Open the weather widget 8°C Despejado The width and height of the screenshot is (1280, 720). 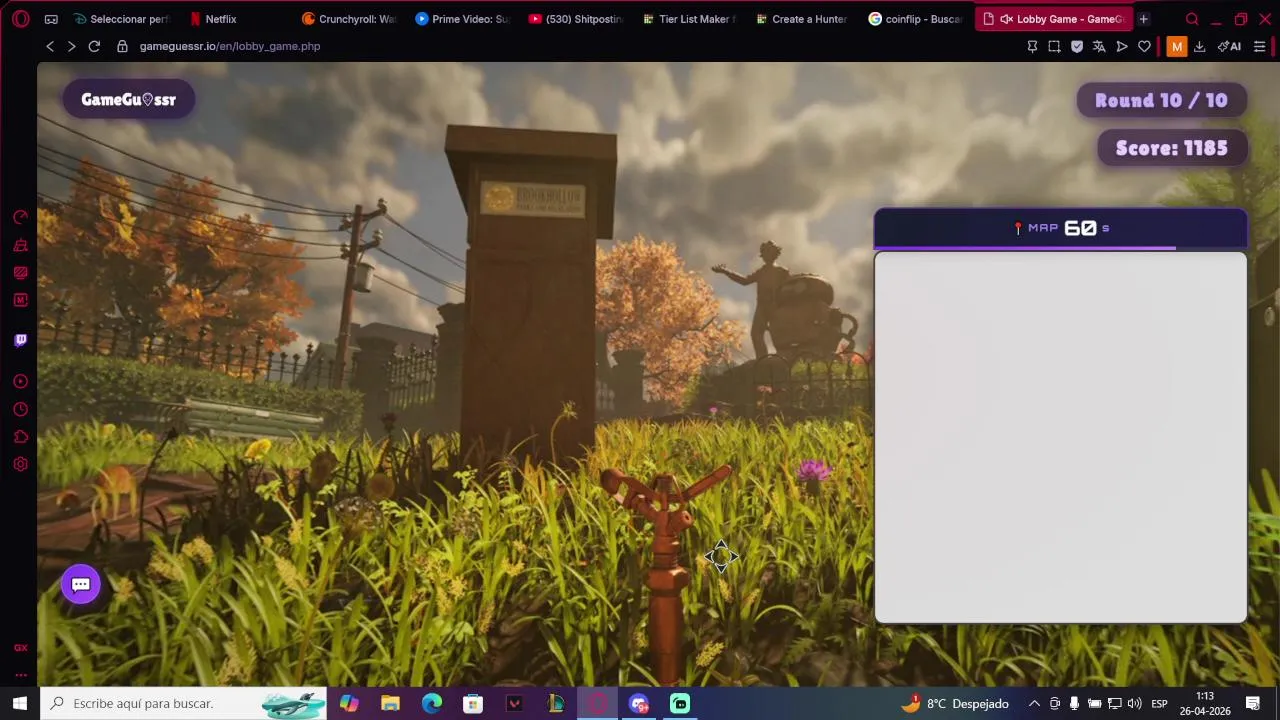955,703
